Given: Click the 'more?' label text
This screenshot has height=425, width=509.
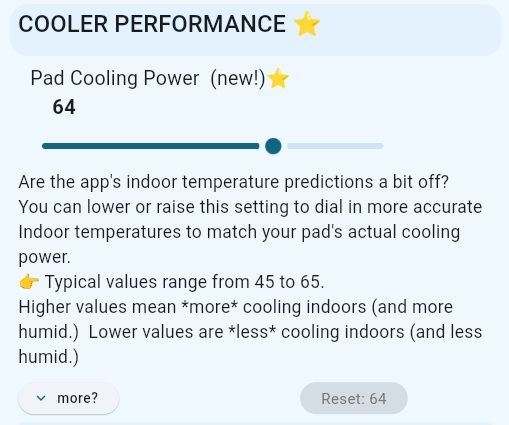Looking at the screenshot, I should (x=78, y=398).
